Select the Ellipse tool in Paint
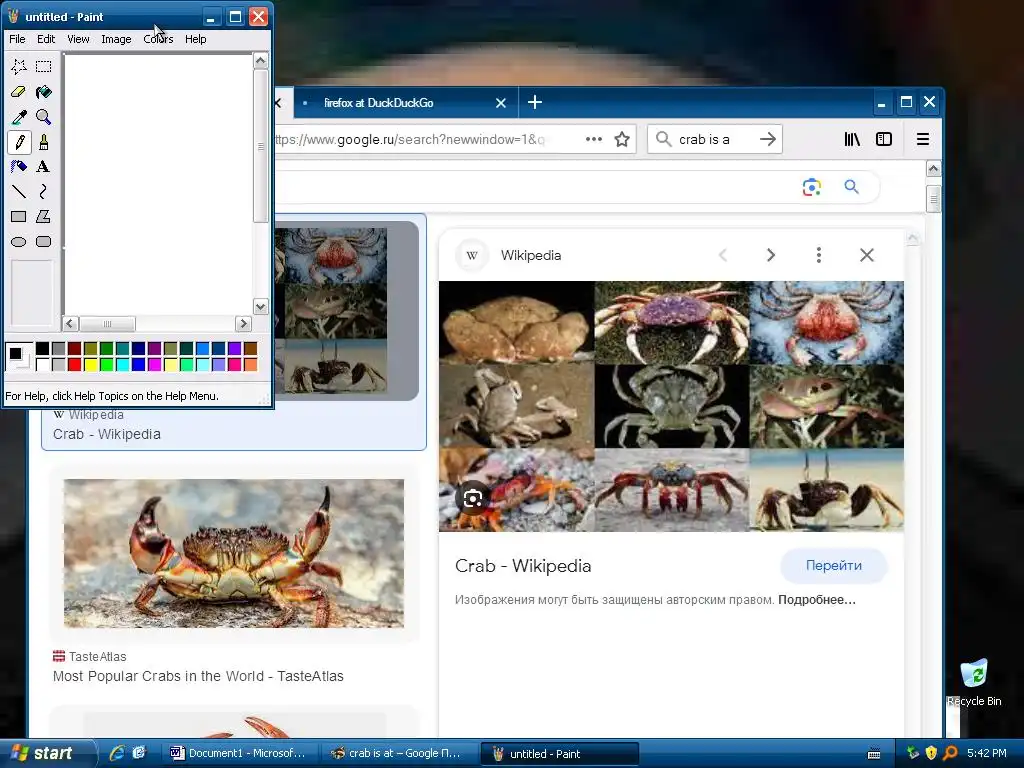The width and height of the screenshot is (1024, 768). coord(19,242)
